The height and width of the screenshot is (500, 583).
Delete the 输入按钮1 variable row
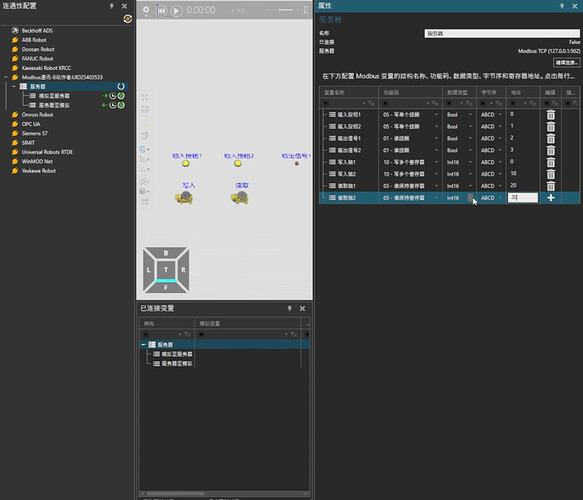click(x=551, y=114)
